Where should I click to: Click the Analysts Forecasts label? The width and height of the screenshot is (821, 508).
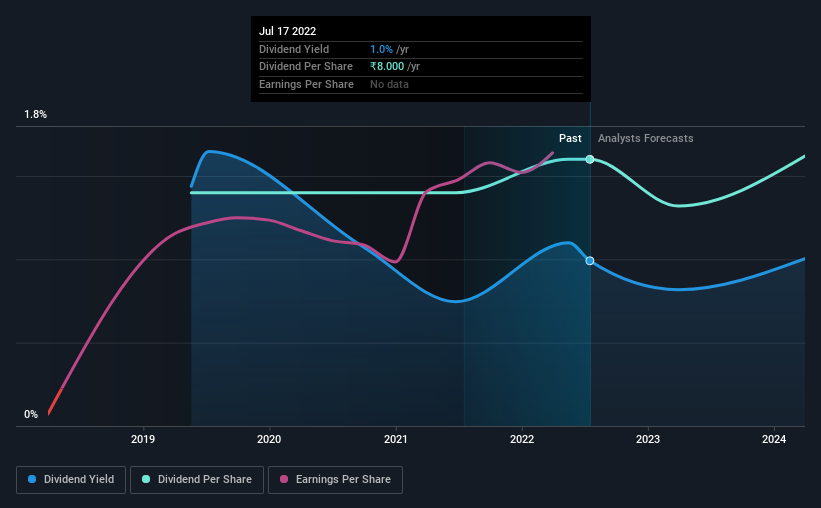[x=646, y=138]
